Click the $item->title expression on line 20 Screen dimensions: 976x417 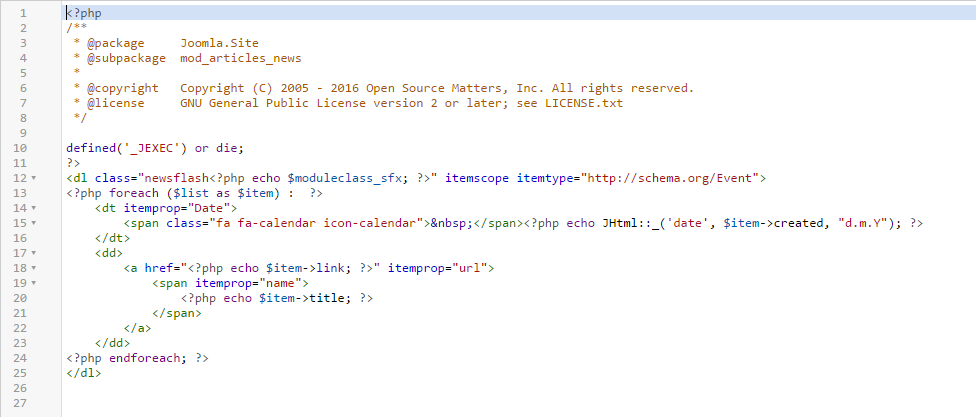tap(305, 298)
